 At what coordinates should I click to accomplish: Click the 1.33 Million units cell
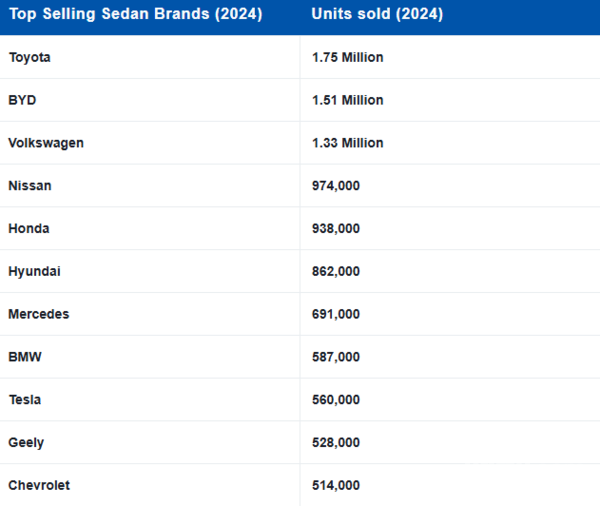click(347, 143)
